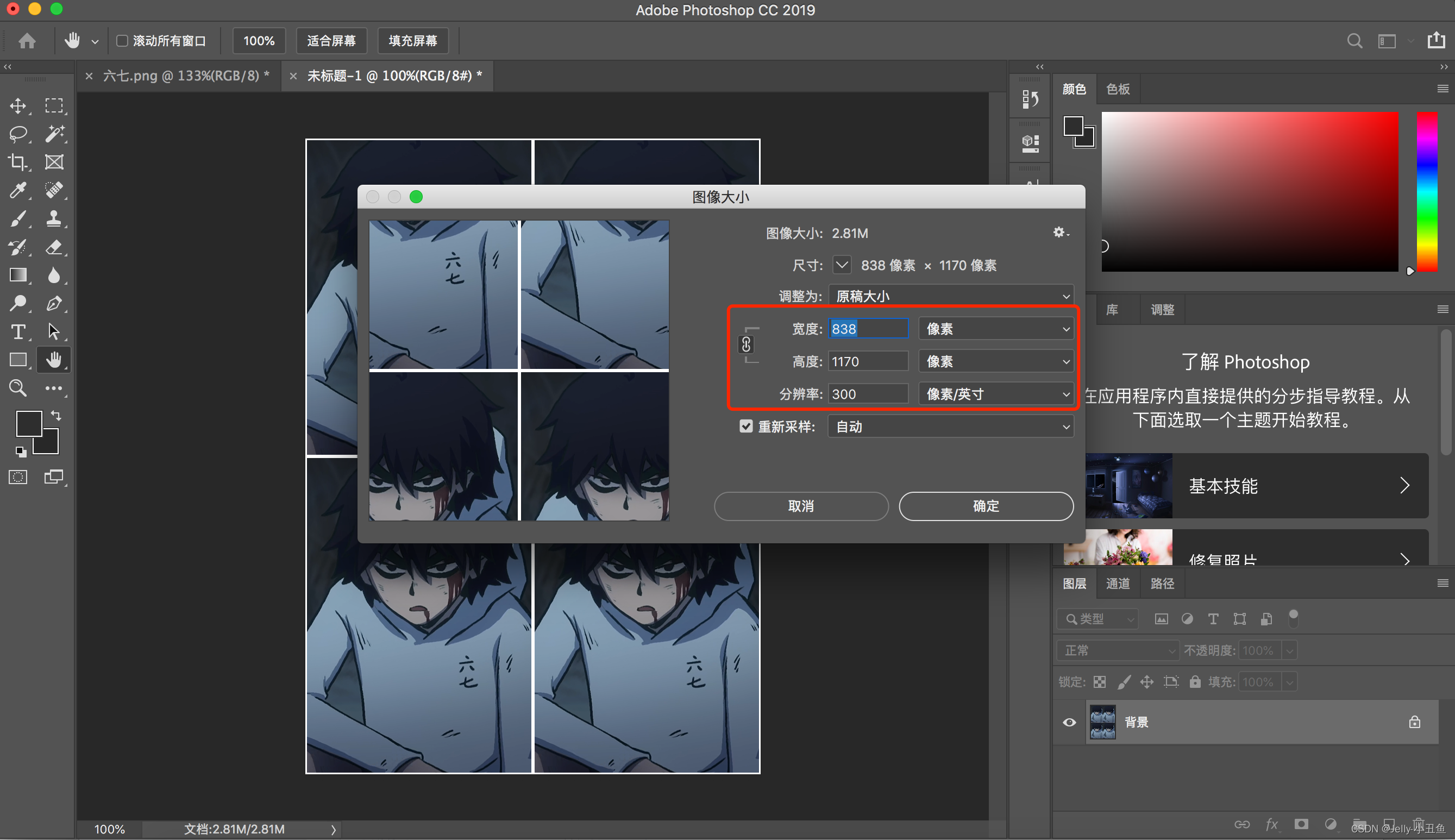The width and height of the screenshot is (1455, 840).
Task: Uncheck the Resample checkbox
Action: point(746,427)
